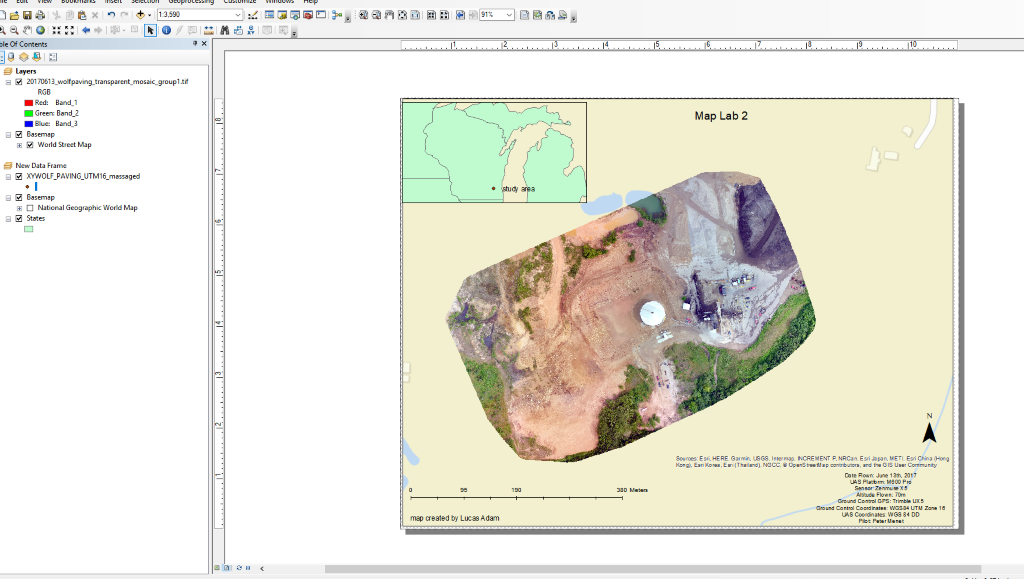
Task: Click Refresh button at bottom of layout
Action: click(239, 568)
